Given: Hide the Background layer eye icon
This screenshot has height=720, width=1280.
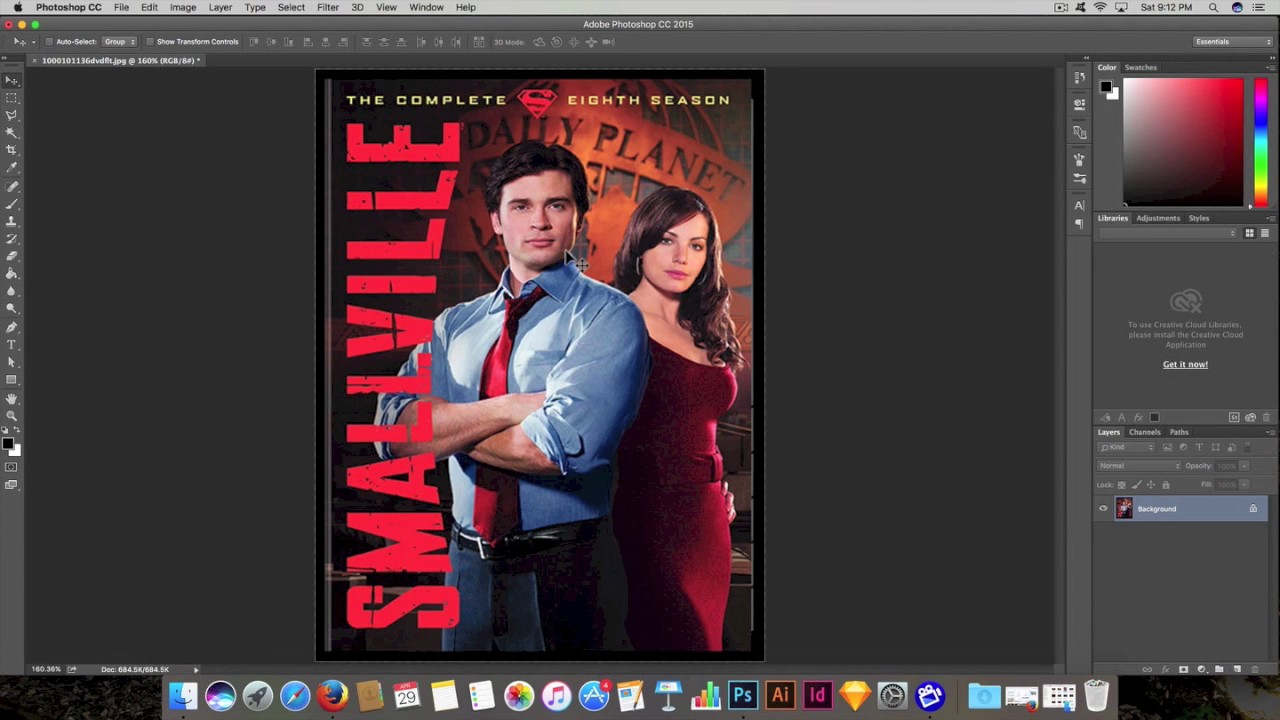Looking at the screenshot, I should pos(1103,509).
